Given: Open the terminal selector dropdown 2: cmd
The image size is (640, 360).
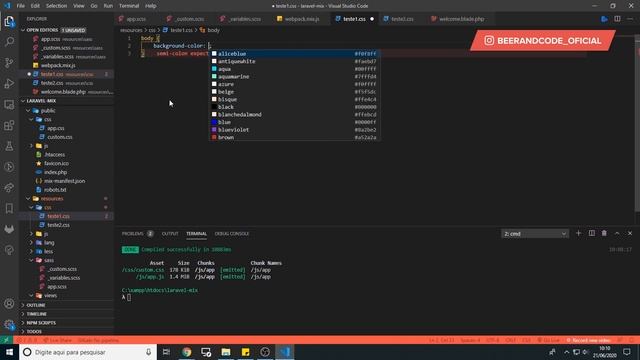Looking at the screenshot, I should tap(535, 233).
